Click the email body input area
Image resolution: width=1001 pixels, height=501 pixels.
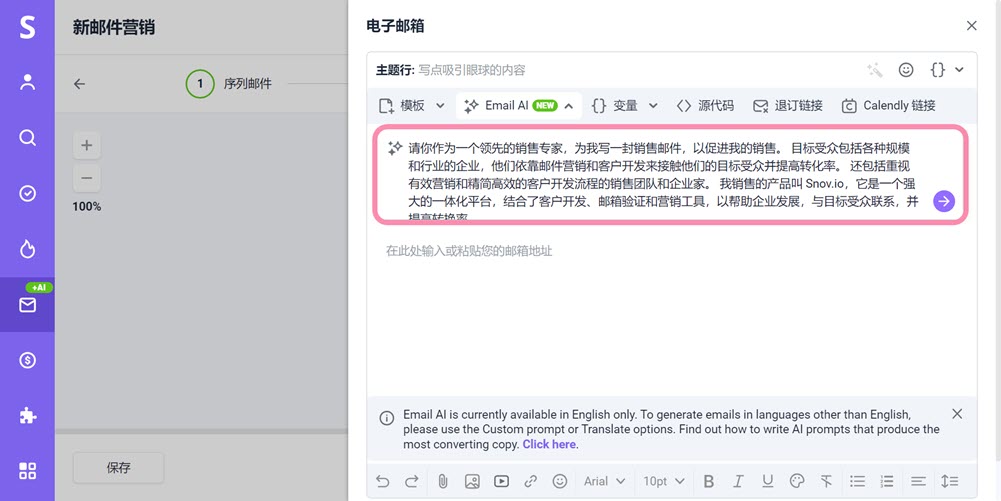pos(672,313)
